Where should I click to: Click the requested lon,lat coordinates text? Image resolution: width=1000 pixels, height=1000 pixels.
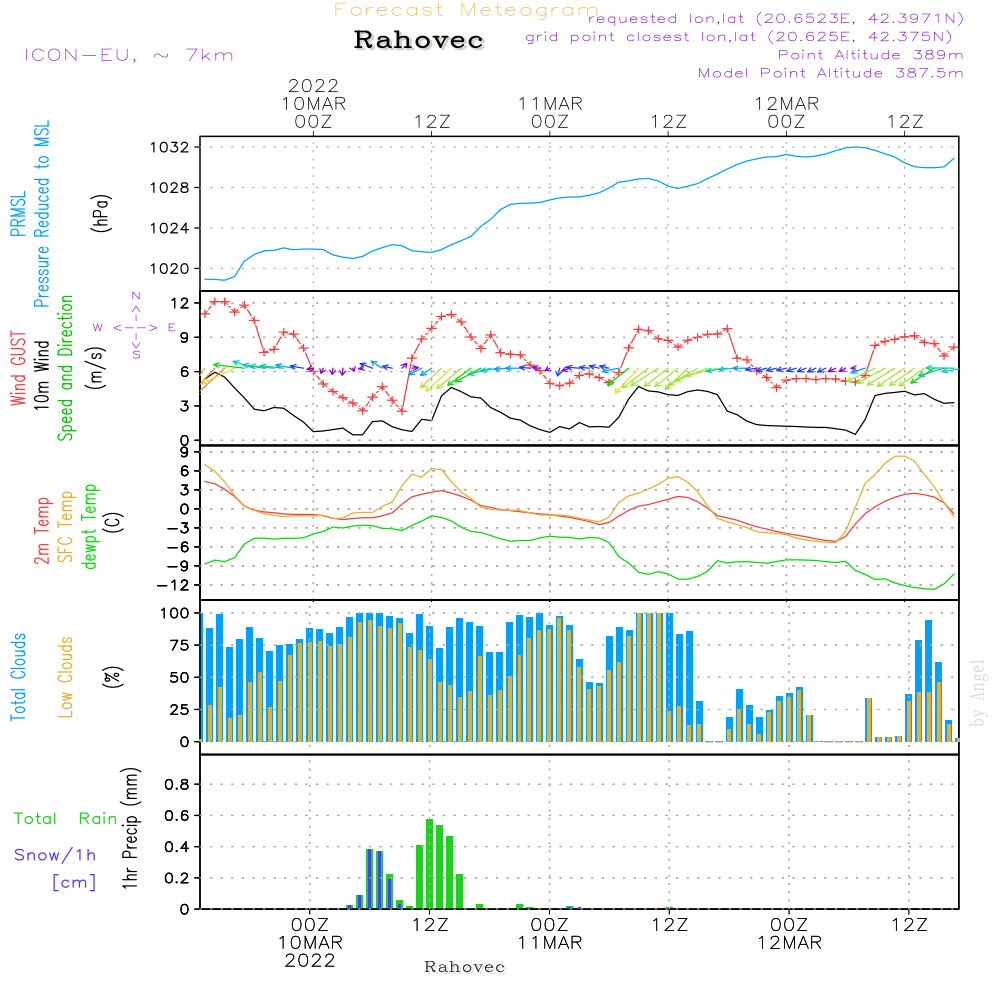775,19
